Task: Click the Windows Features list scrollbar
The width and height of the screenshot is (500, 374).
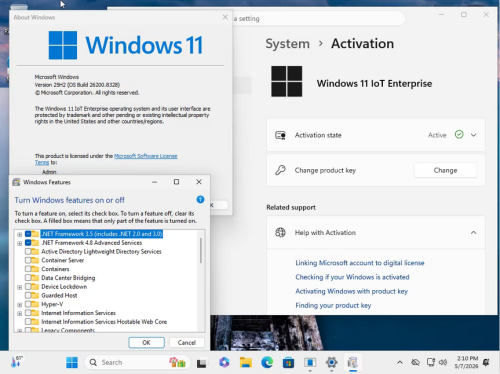Action: (x=201, y=250)
